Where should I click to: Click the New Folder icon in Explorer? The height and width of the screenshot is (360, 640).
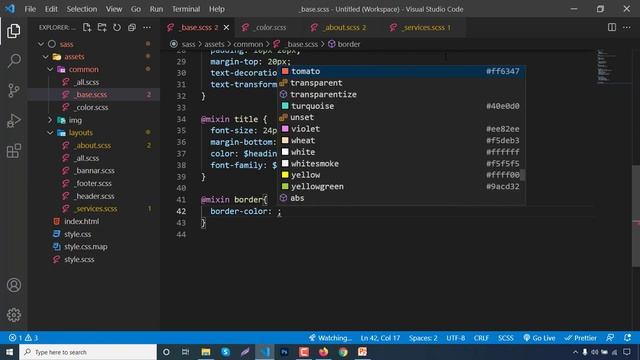[x=102, y=27]
